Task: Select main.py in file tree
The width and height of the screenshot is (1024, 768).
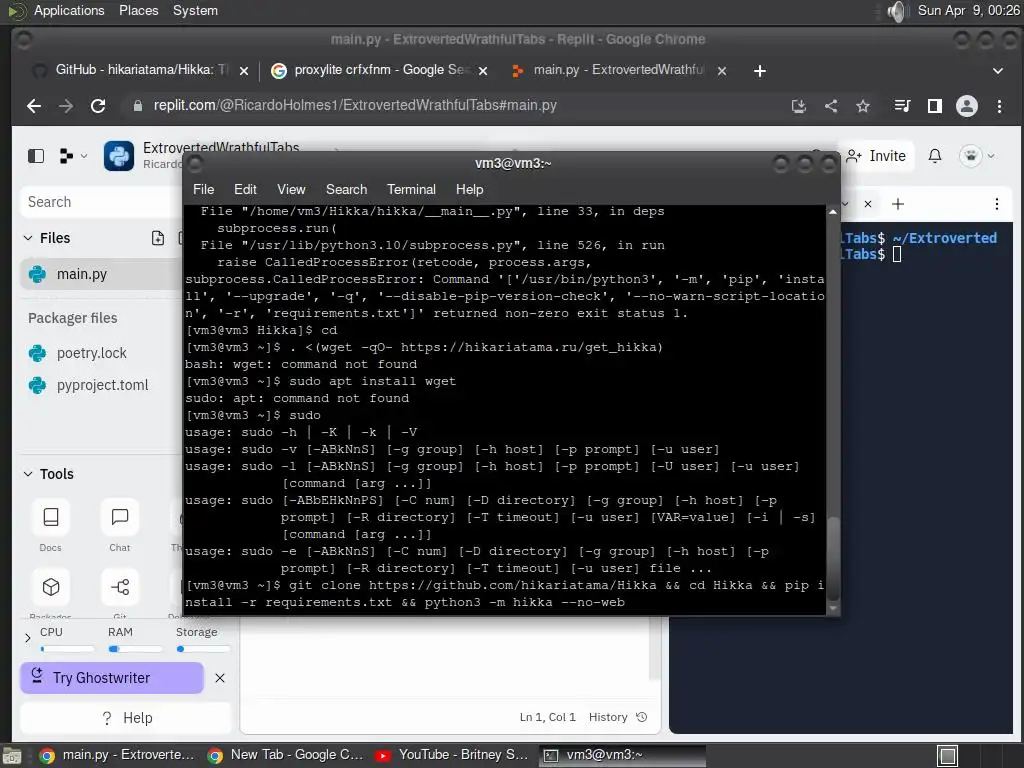Action: click(x=101, y=274)
